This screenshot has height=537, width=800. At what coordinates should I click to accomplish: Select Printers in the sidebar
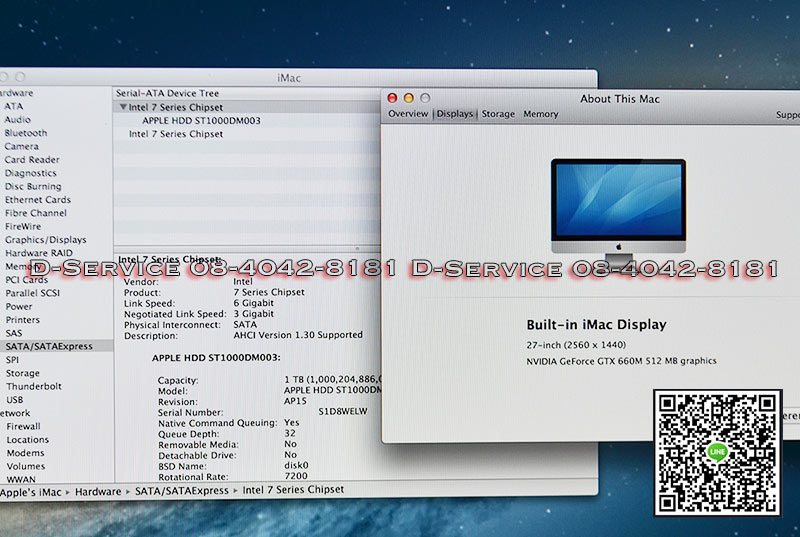(x=22, y=320)
